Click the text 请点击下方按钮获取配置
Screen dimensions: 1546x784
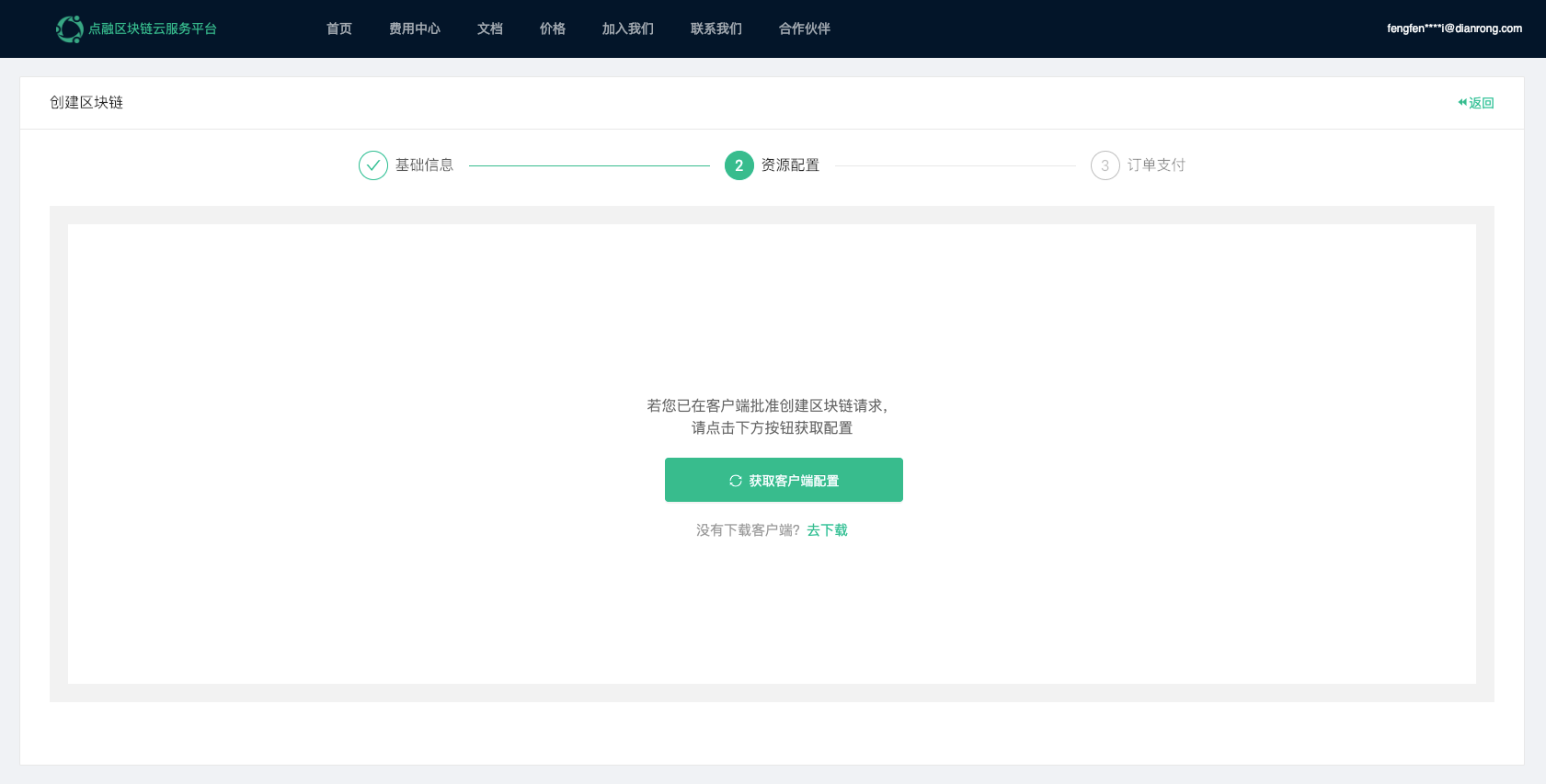(x=773, y=428)
